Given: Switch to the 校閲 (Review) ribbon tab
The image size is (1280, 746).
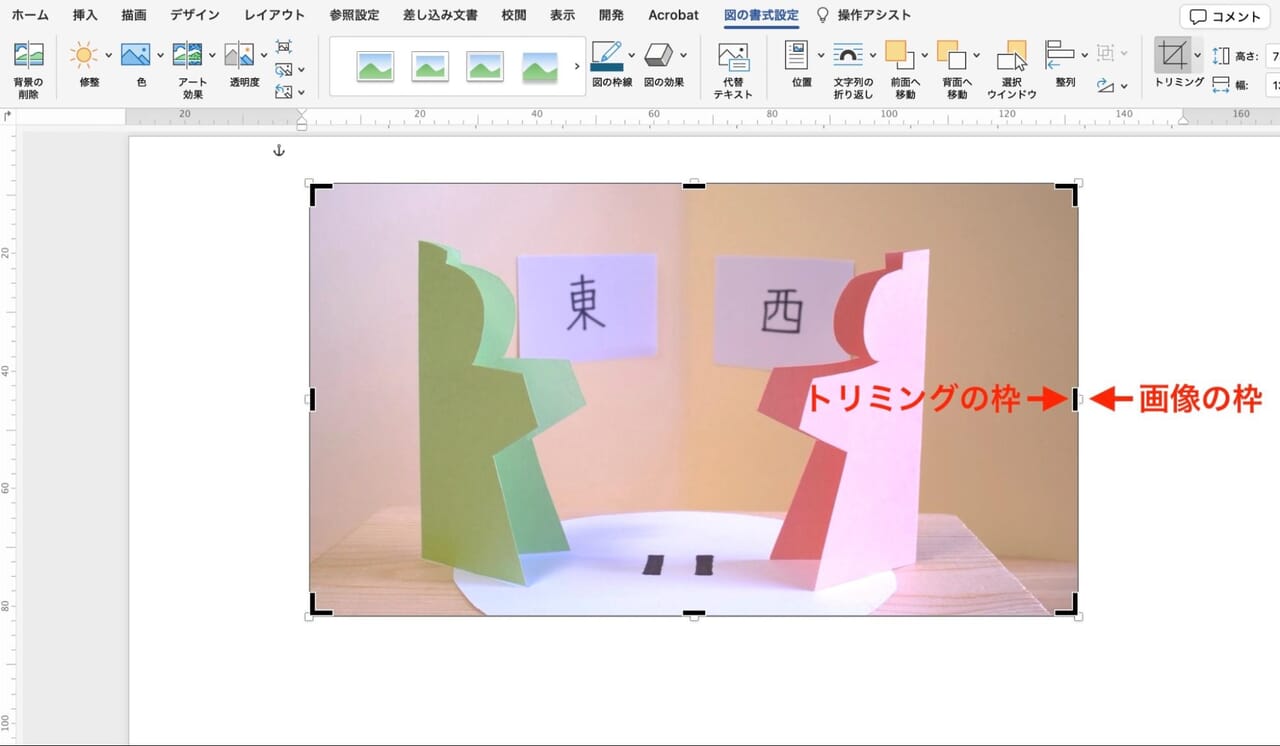Looking at the screenshot, I should 513,15.
